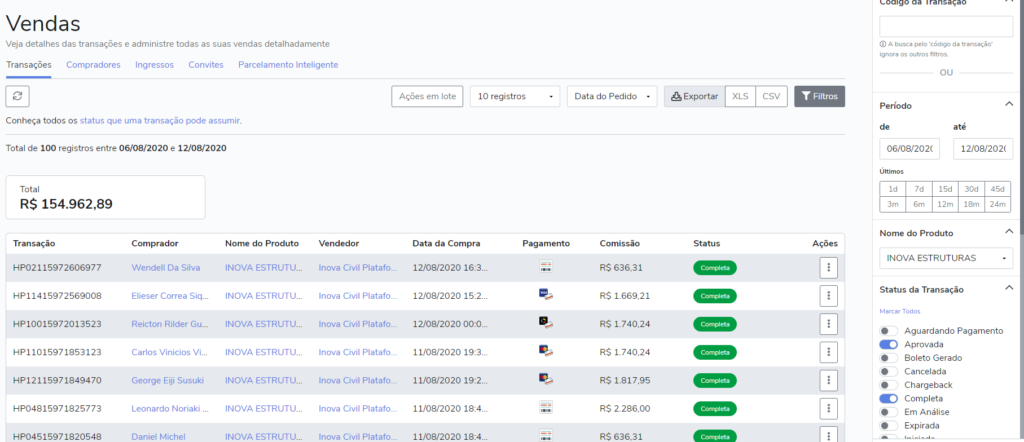
Task: Open actions menu for Daniel Michel row
Action: point(828,435)
